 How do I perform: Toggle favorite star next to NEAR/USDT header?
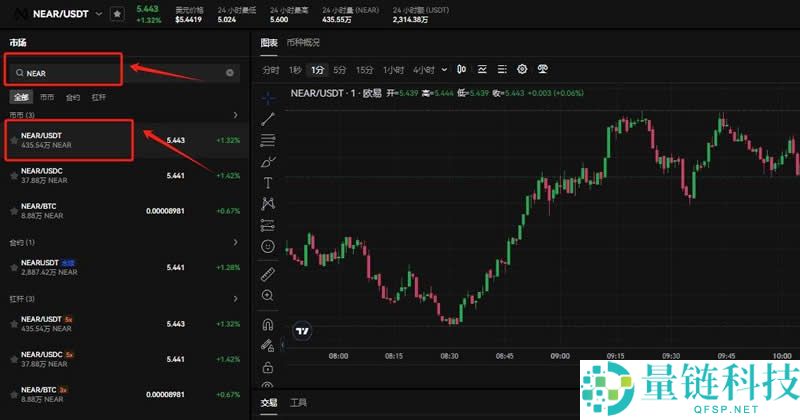coord(117,14)
